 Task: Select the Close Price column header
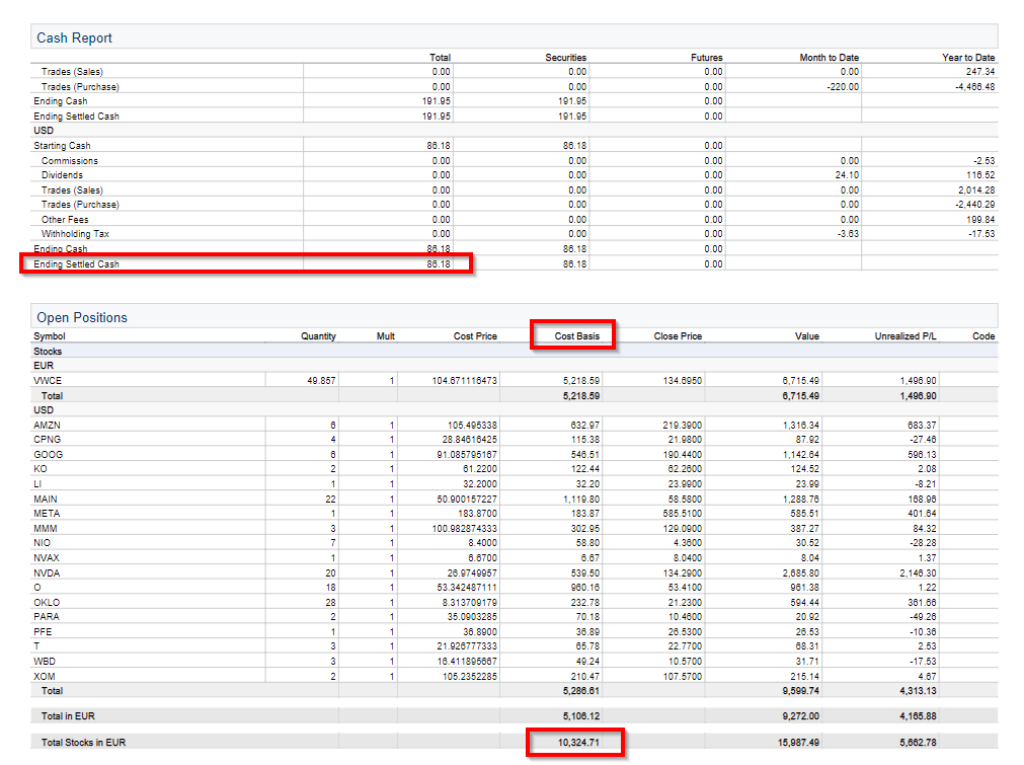[677, 336]
